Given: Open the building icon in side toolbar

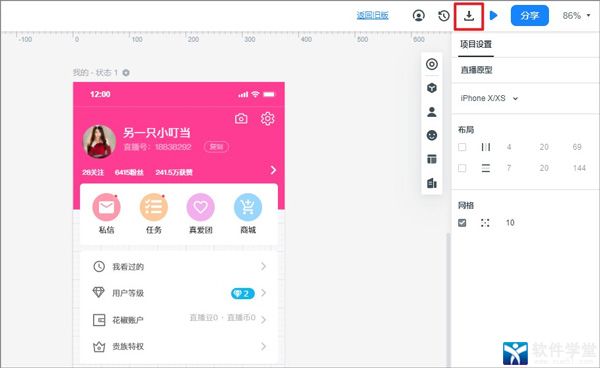Looking at the screenshot, I should coord(432,183).
